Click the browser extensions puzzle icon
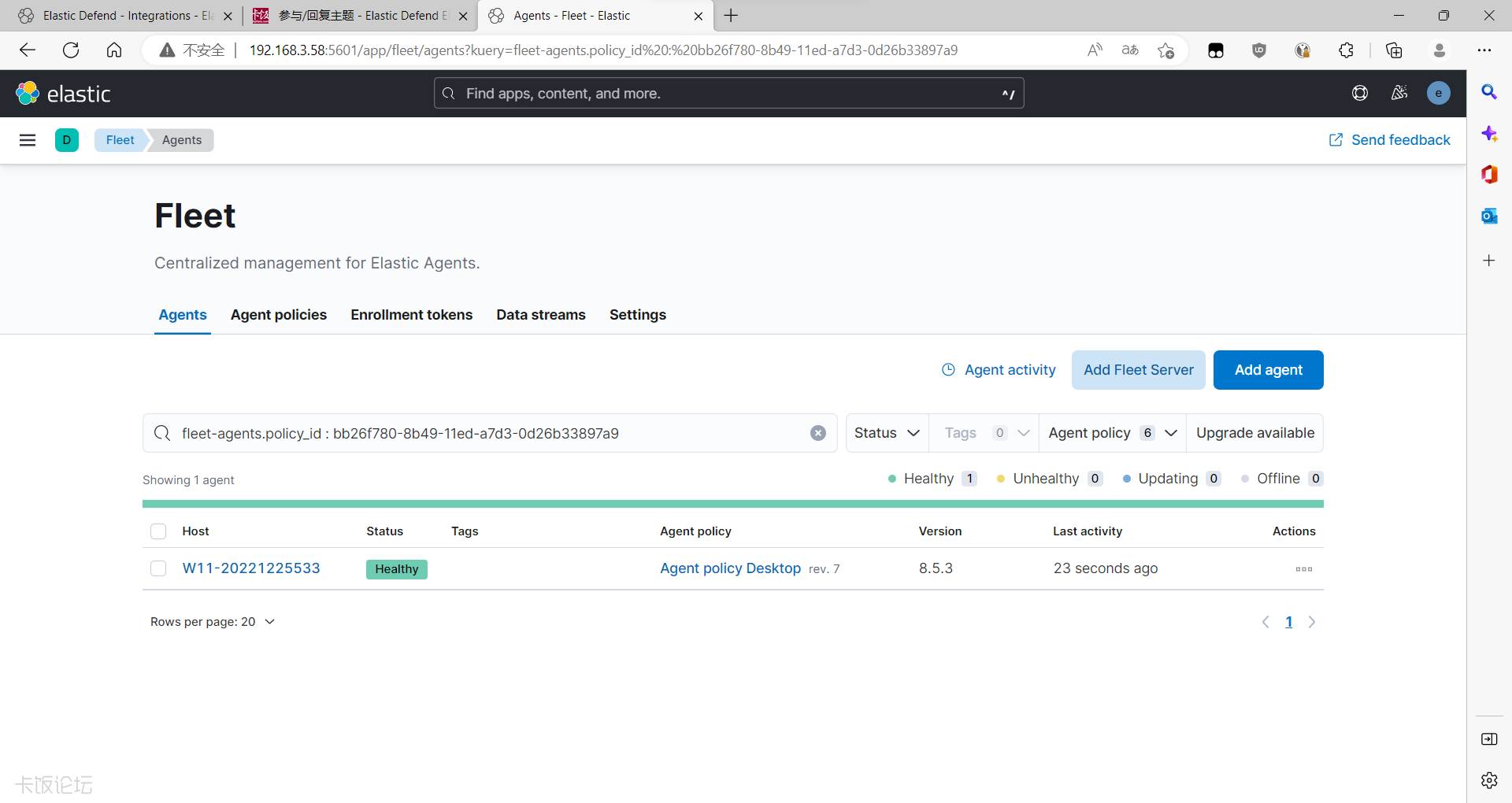The width and height of the screenshot is (1512, 803). click(1346, 50)
